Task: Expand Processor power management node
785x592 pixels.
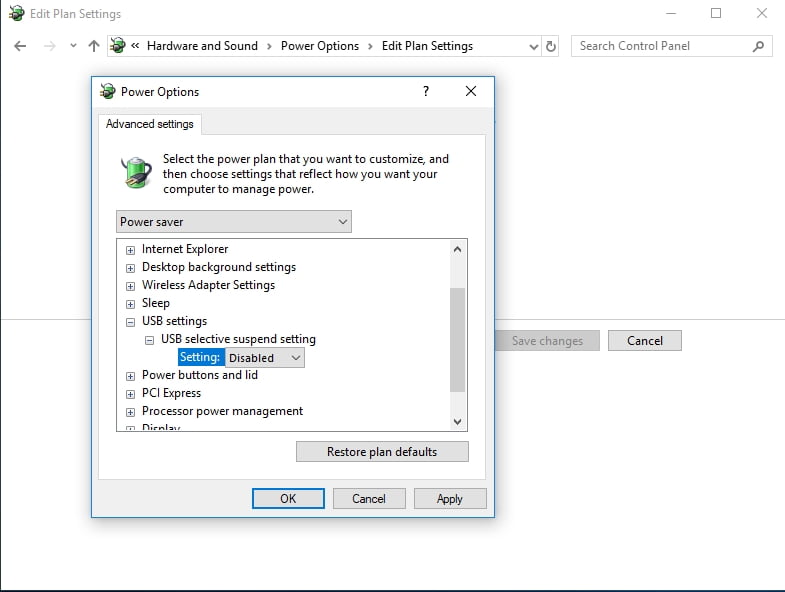Action: (130, 412)
